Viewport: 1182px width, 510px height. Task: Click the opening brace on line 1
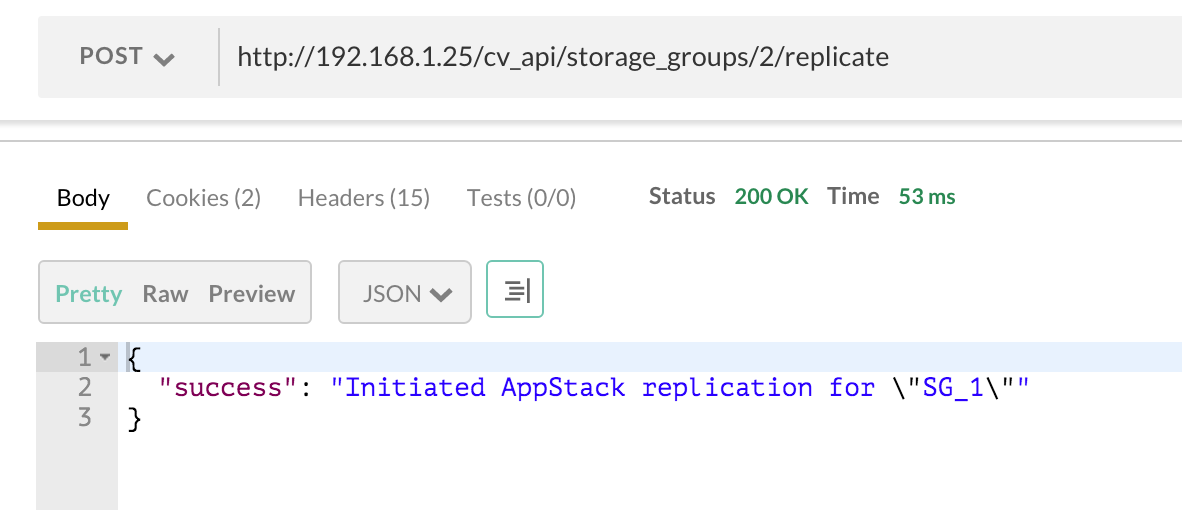[135, 357]
